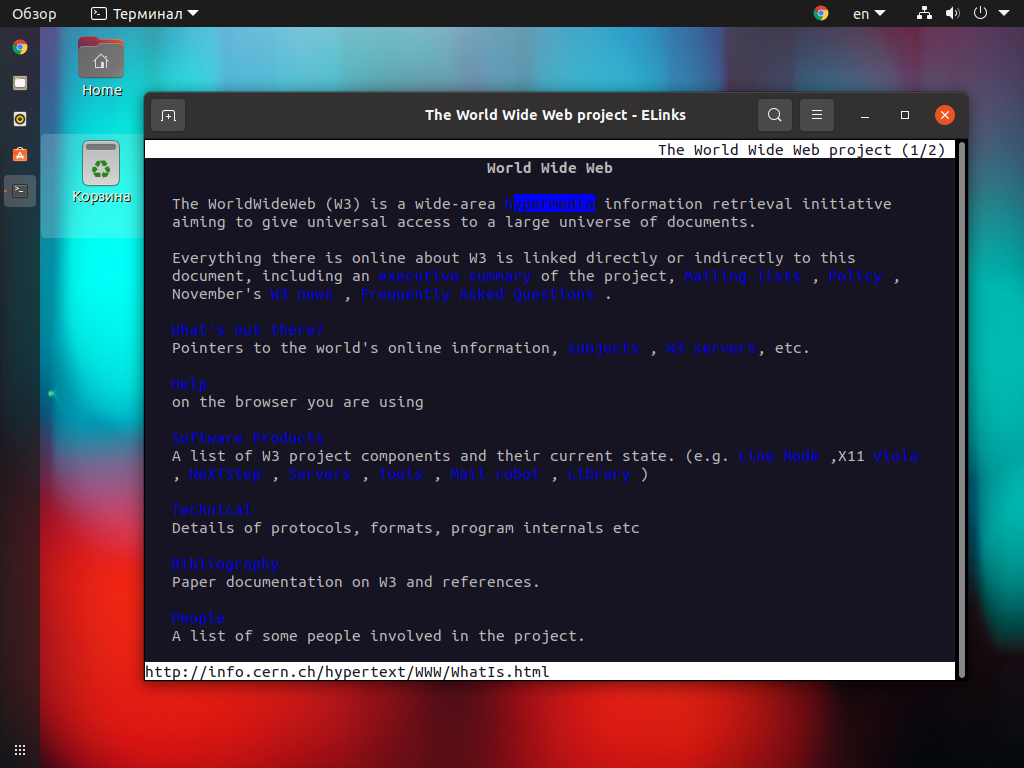Screen dimensions: 1024x768
Task: Follow the Bibliography link
Action: (225, 564)
